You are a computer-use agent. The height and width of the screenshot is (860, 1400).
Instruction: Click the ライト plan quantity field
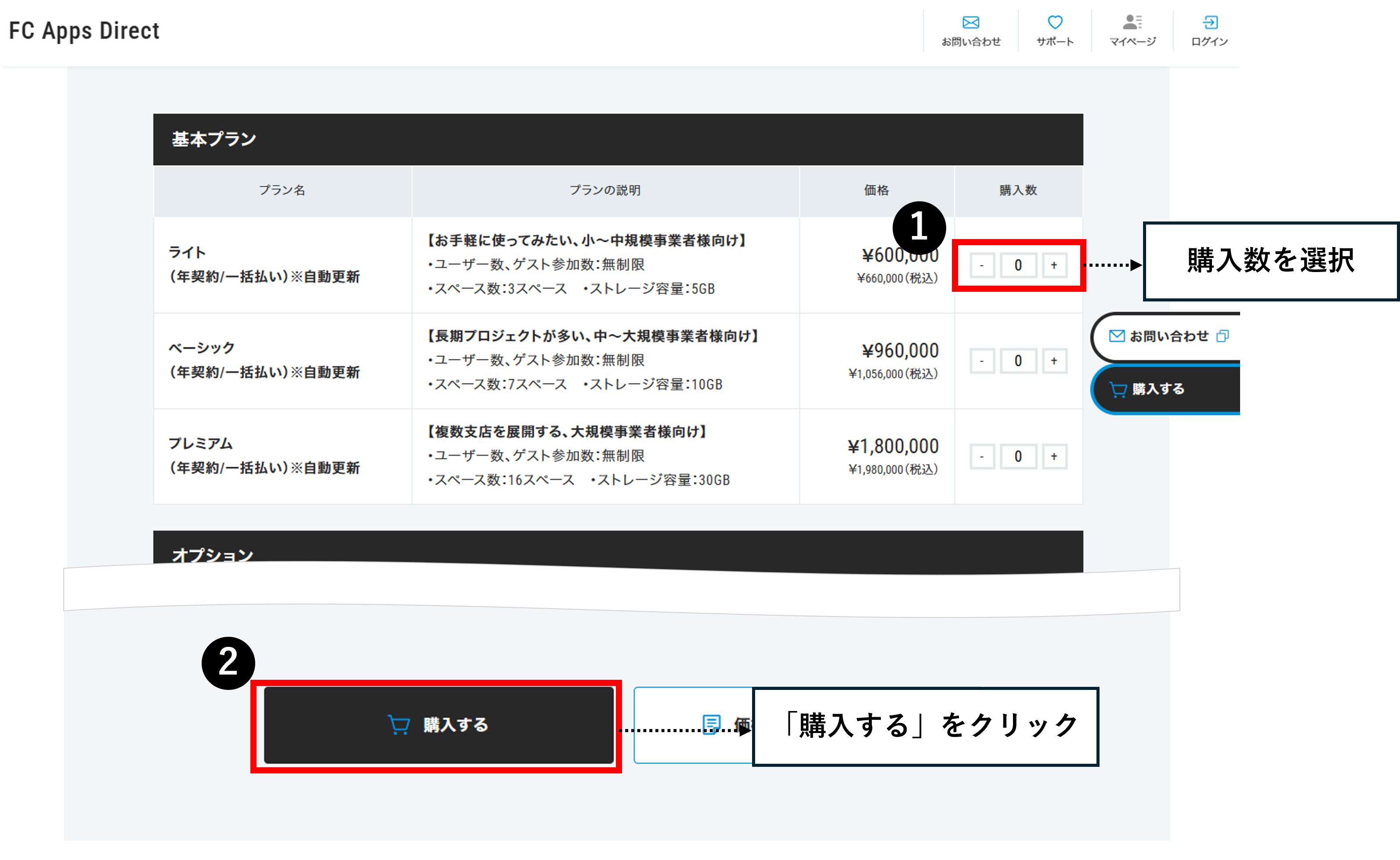1018,265
